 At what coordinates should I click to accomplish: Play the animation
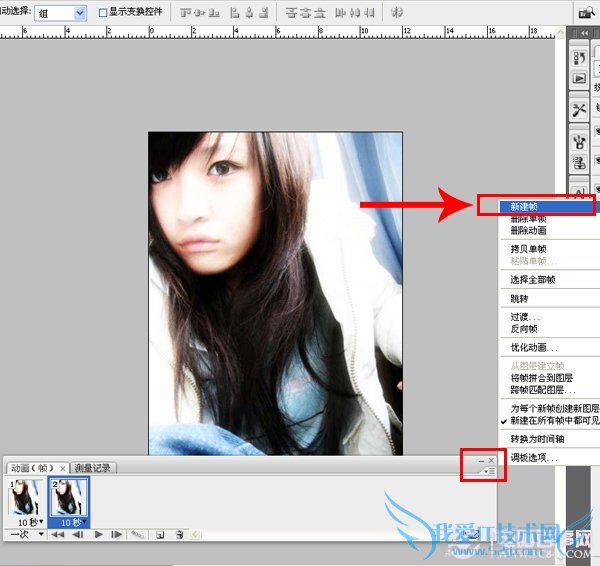click(98, 535)
